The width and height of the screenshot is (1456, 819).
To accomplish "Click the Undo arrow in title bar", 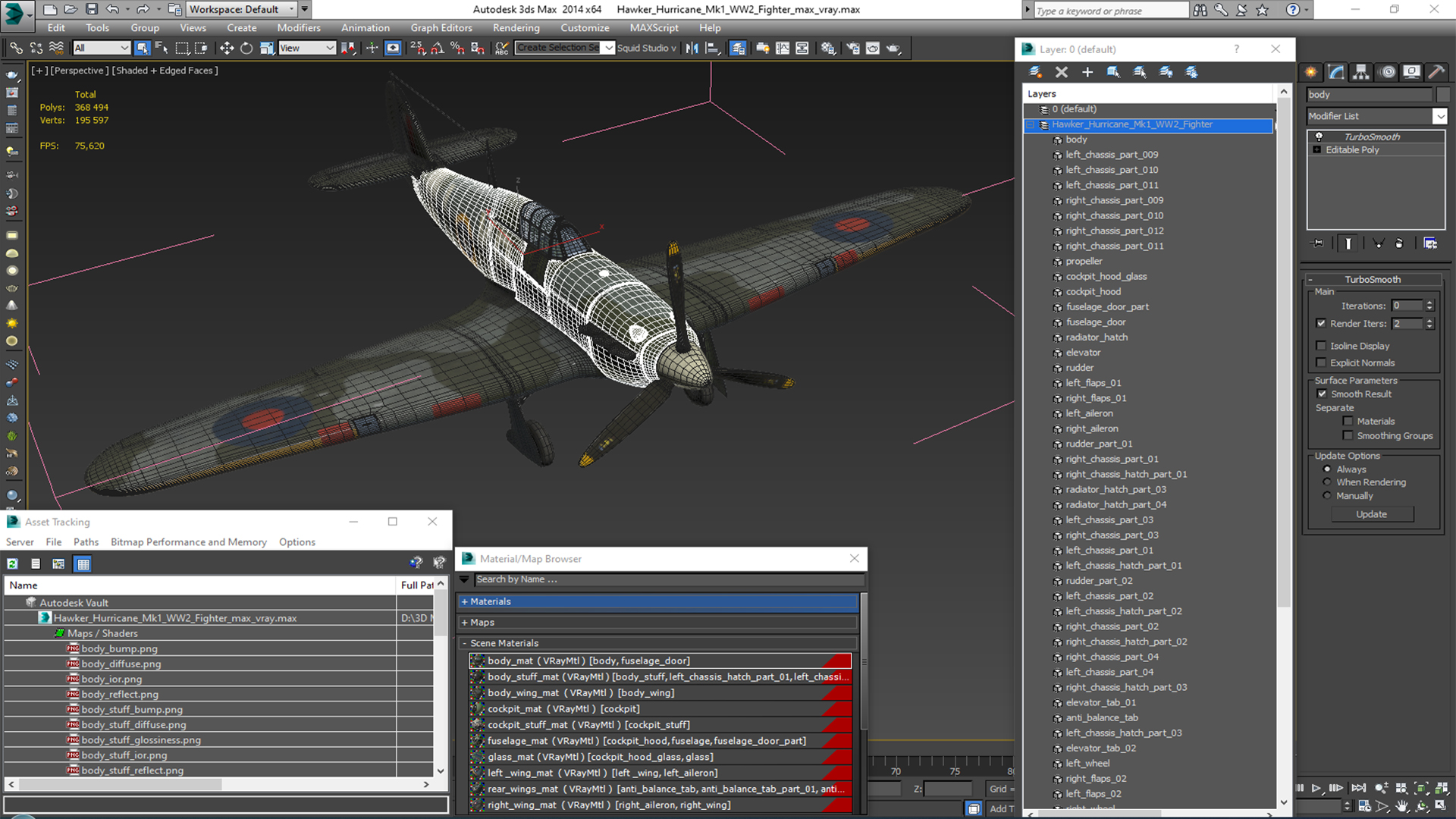I will (x=112, y=9).
